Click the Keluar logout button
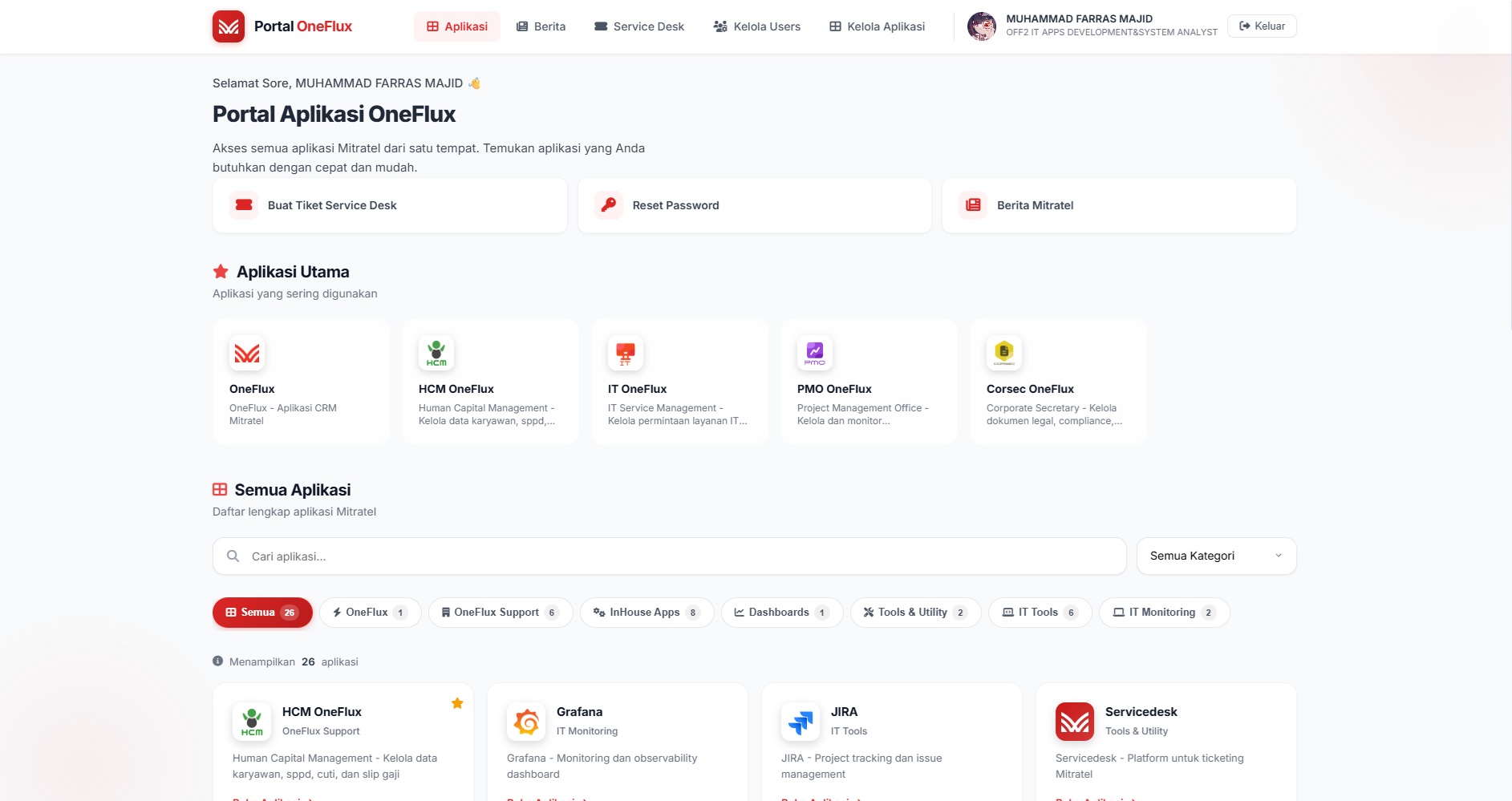Screen dimensions: 1512x801 click(1262, 26)
